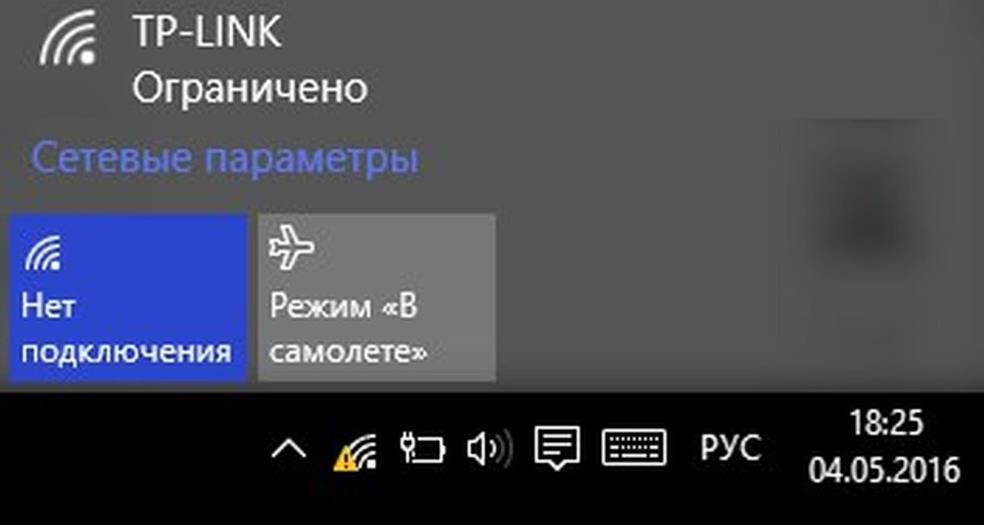This screenshot has height=525, width=984.
Task: Open the battery power tray icon
Action: (423, 449)
